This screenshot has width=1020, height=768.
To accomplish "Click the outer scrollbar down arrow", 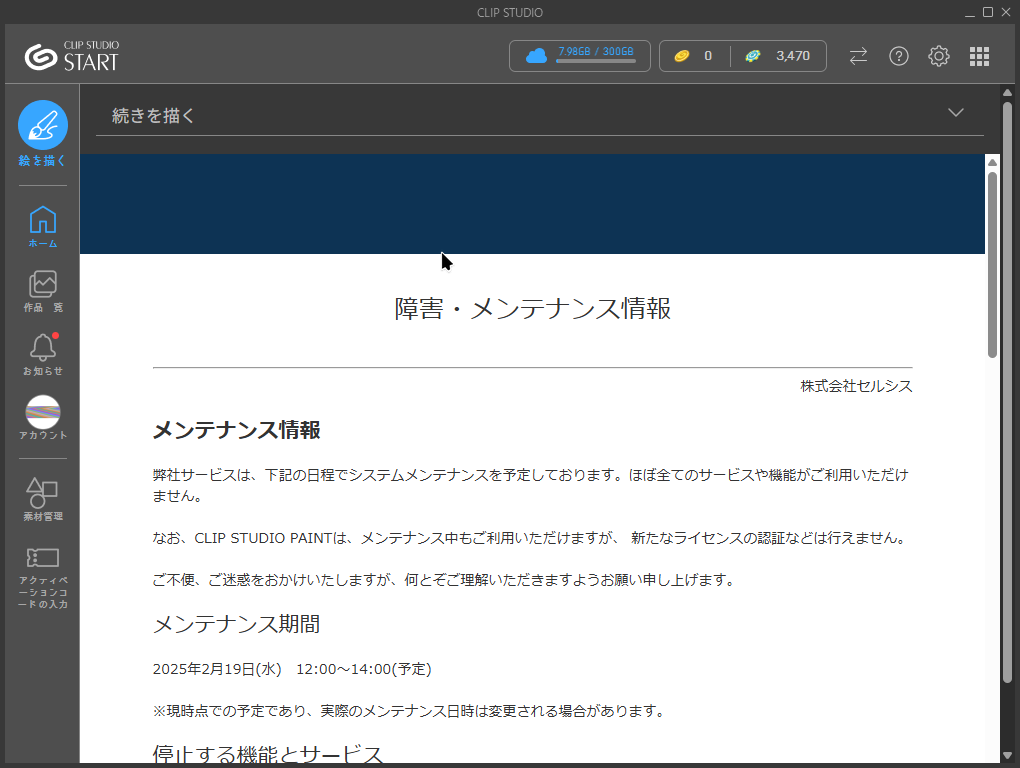I will pyautogui.click(x=1007, y=755).
